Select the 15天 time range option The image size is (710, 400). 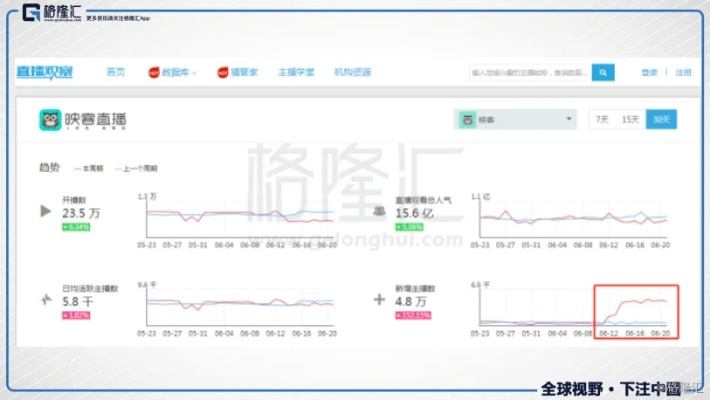click(630, 119)
